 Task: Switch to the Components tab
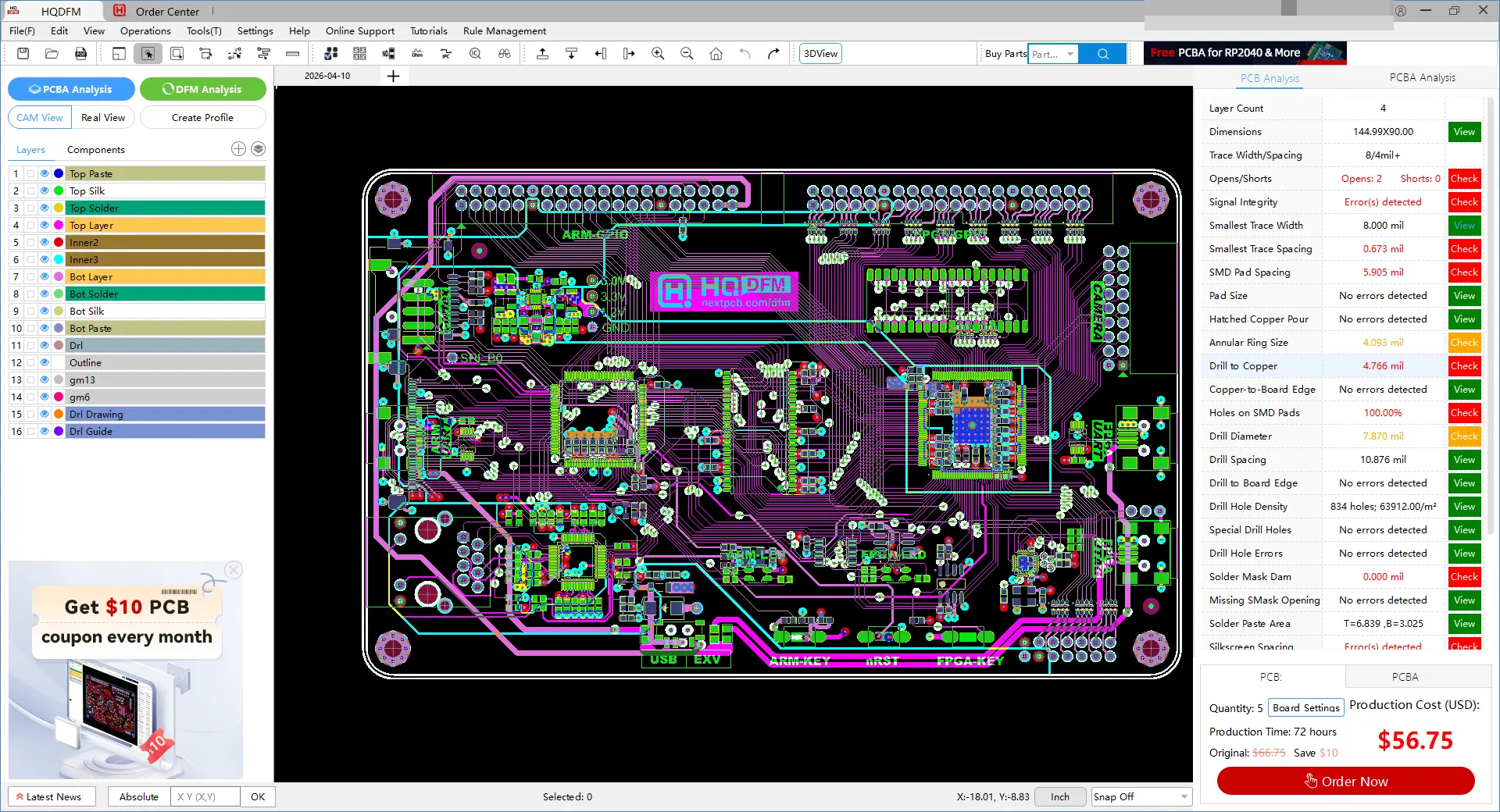[95, 150]
